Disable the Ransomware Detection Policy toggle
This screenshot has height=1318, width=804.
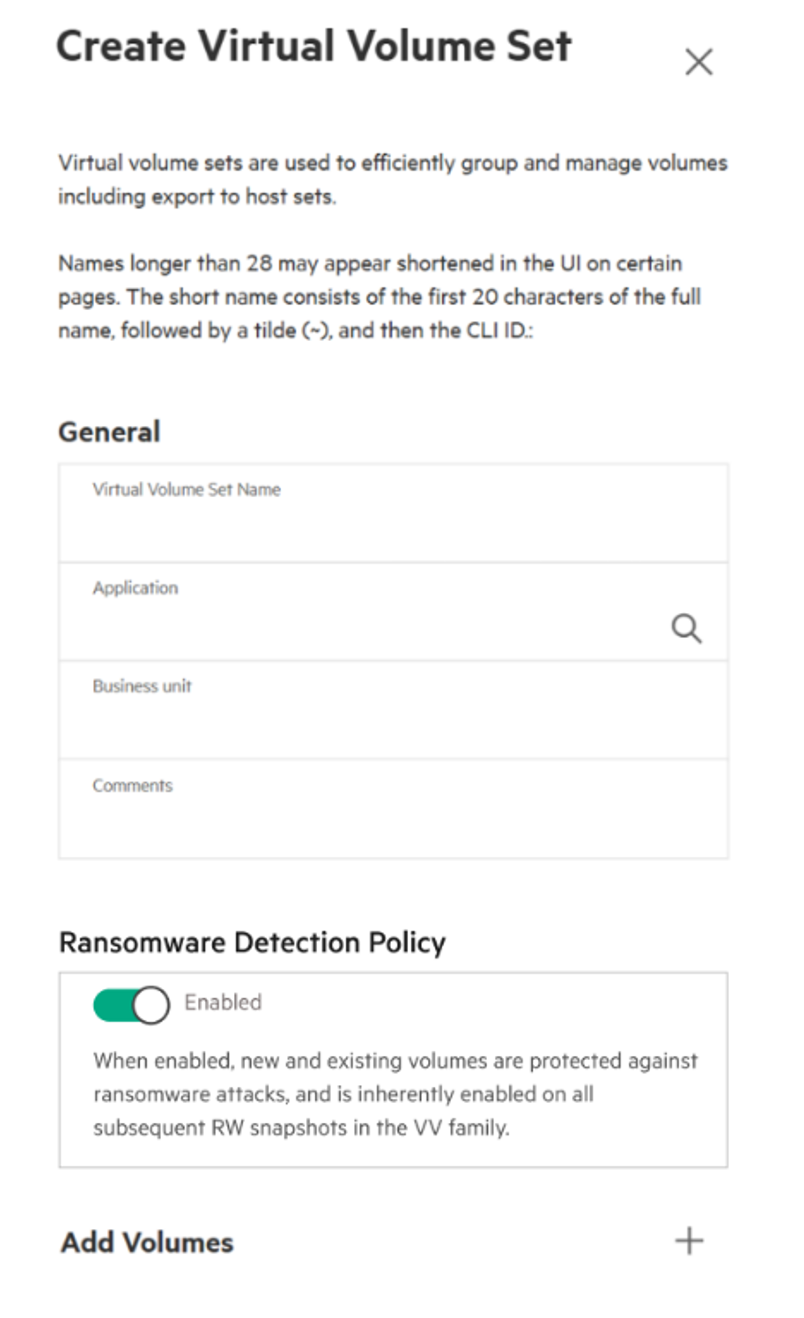tap(131, 1004)
